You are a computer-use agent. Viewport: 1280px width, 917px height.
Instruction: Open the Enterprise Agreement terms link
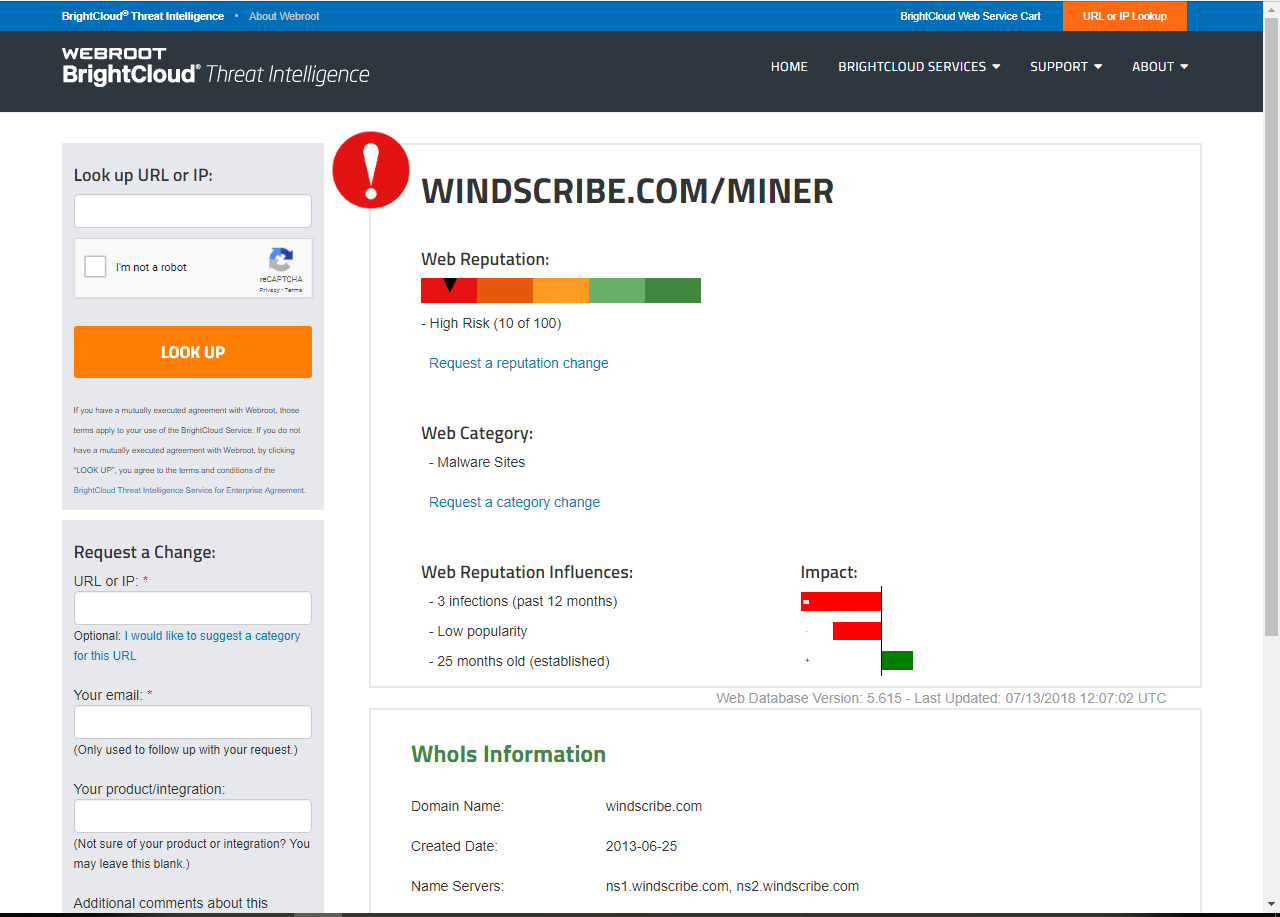[x=190, y=490]
